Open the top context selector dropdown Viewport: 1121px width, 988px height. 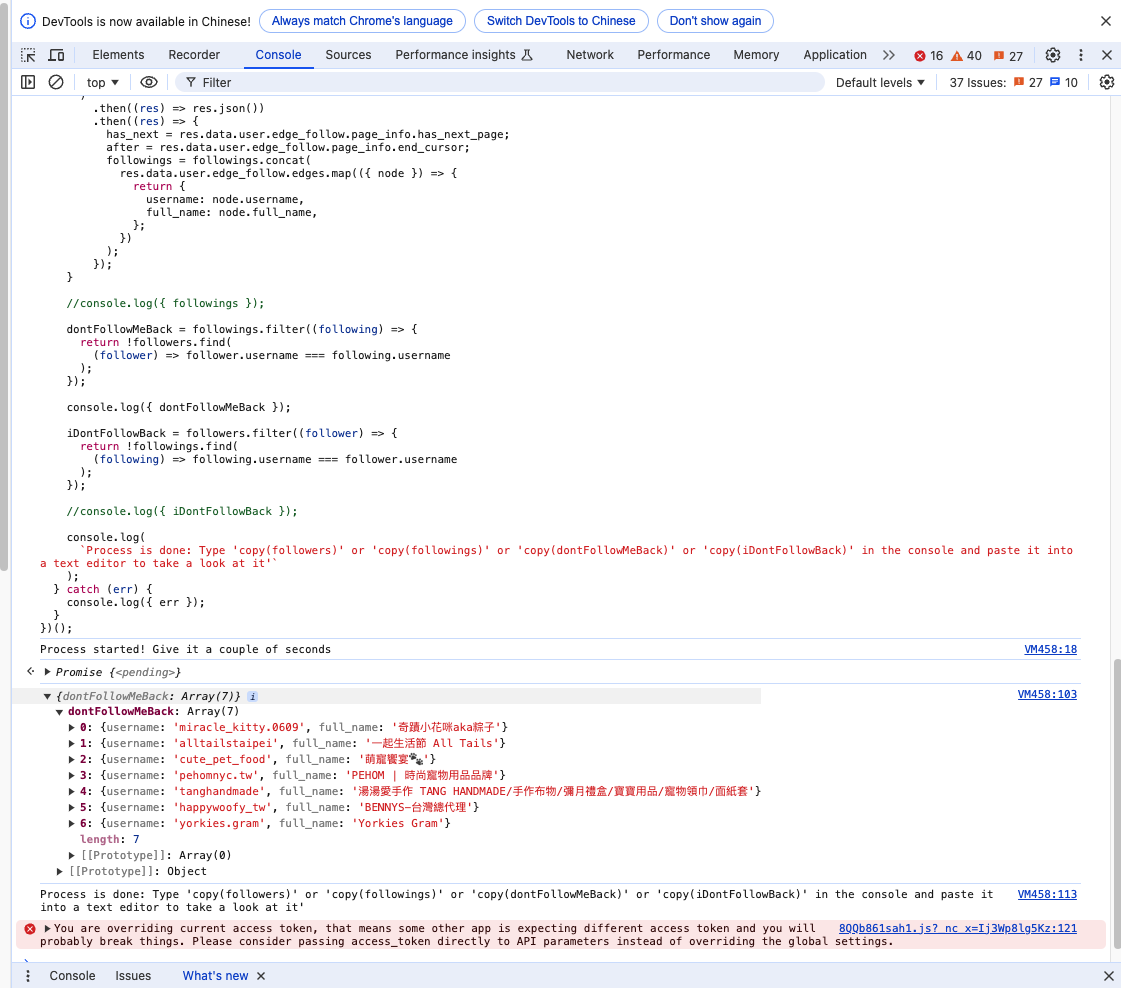click(102, 82)
